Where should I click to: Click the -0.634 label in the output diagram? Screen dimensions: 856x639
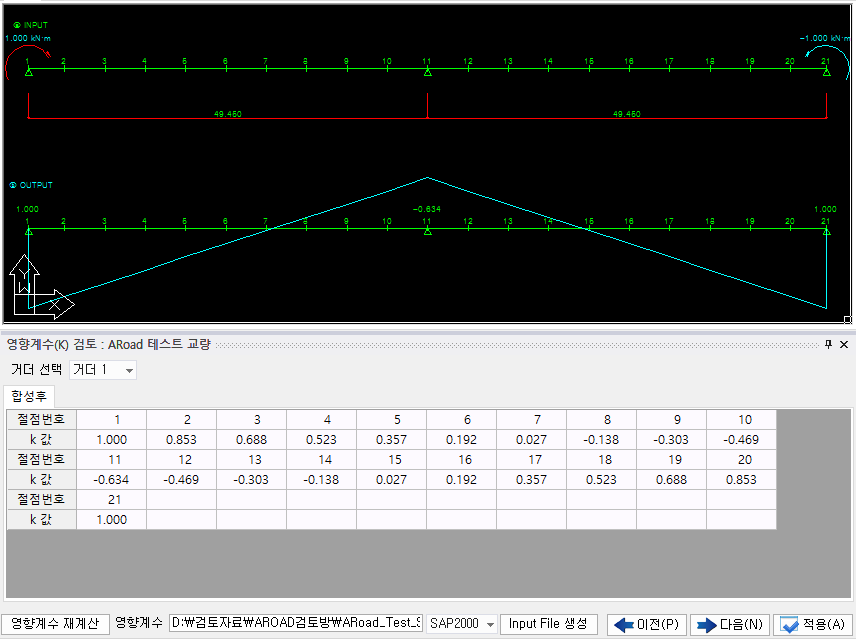(427, 209)
